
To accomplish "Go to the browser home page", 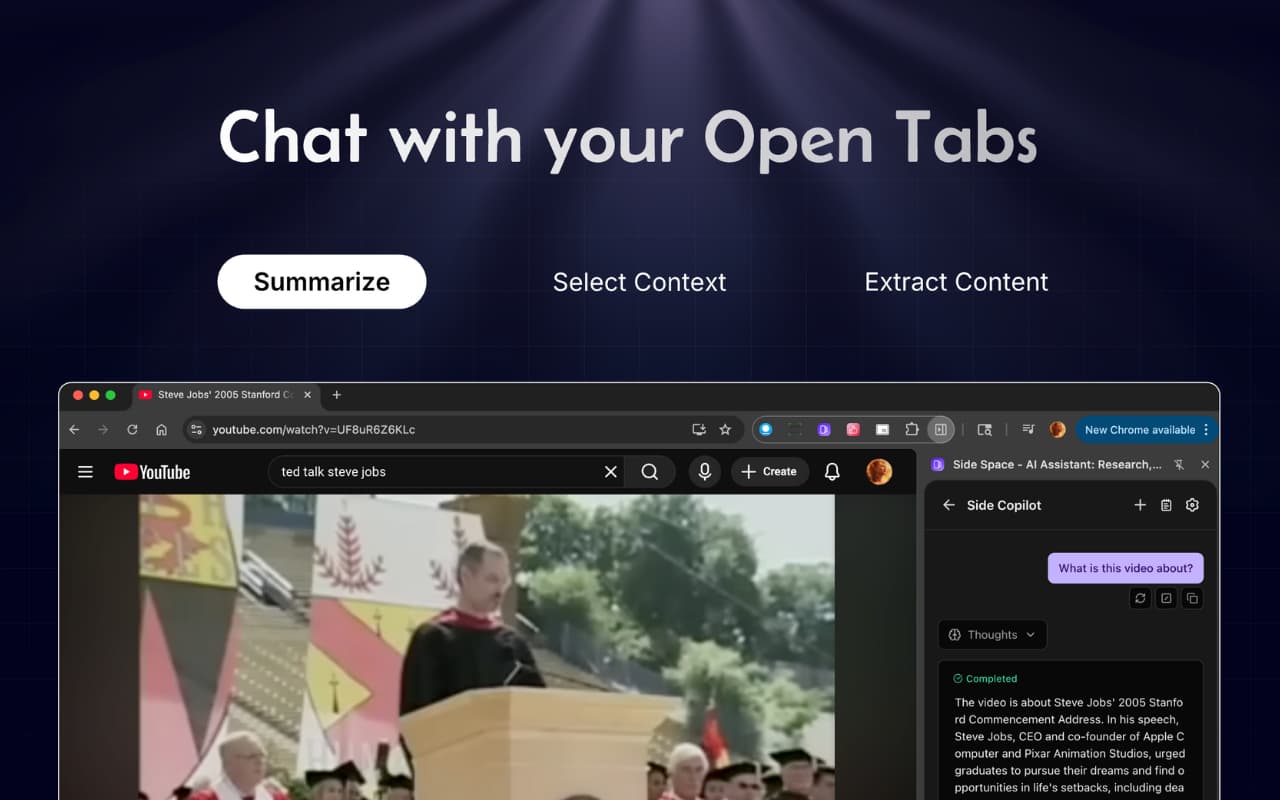I will click(161, 430).
